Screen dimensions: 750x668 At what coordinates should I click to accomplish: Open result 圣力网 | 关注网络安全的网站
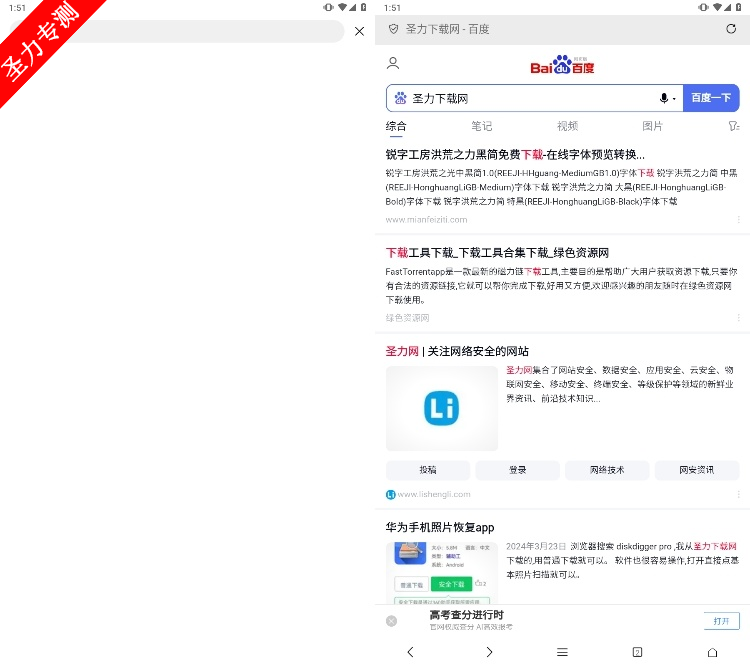point(457,351)
